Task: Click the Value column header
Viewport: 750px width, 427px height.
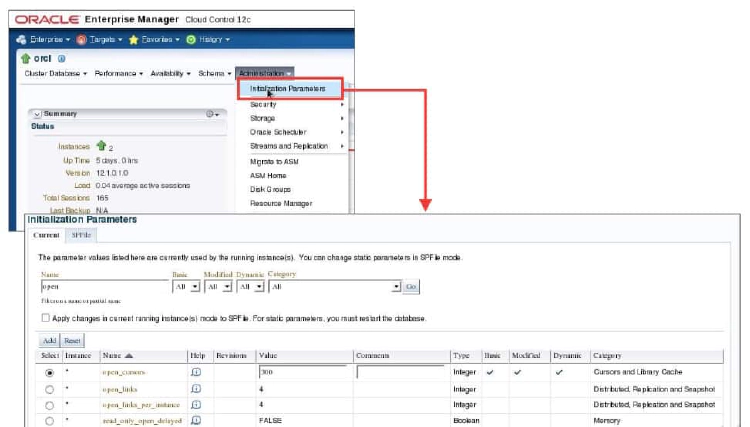Action: point(268,356)
